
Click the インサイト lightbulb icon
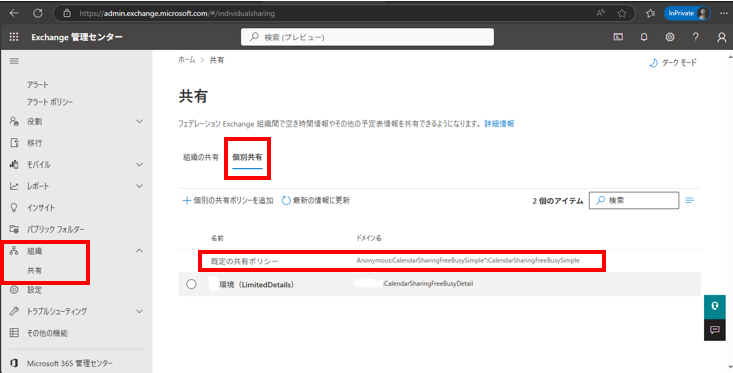[14, 207]
